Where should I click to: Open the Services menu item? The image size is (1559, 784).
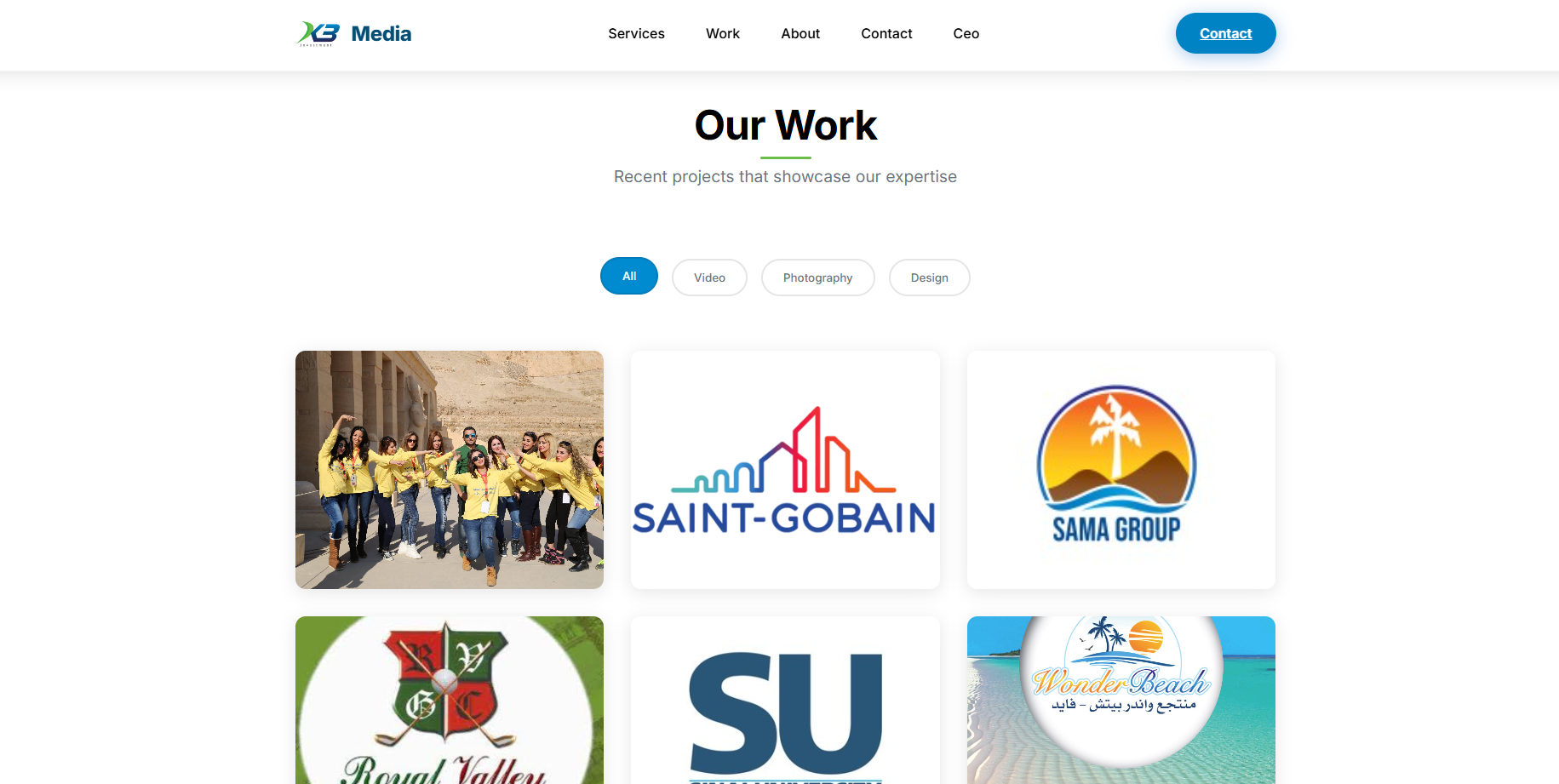636,34
